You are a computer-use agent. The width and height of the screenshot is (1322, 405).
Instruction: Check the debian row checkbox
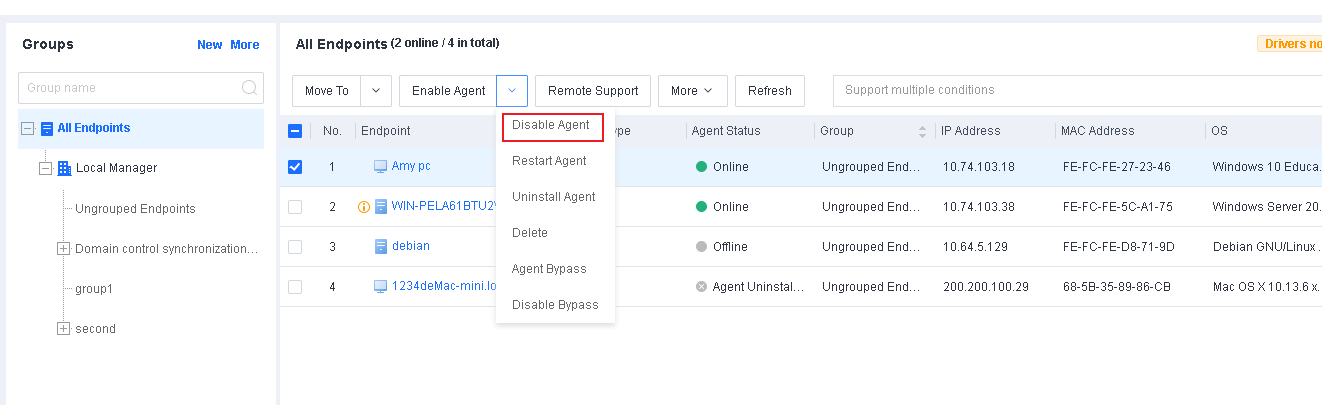click(x=295, y=247)
